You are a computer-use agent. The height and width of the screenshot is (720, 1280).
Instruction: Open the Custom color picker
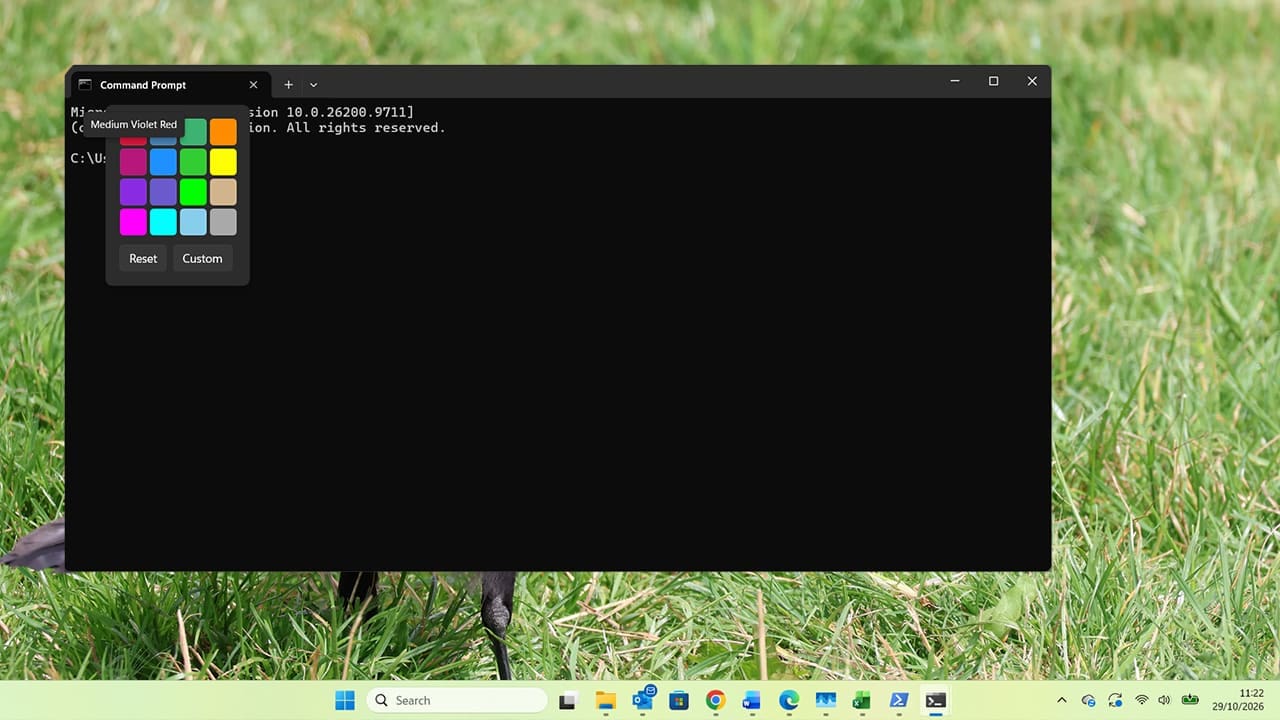click(202, 258)
